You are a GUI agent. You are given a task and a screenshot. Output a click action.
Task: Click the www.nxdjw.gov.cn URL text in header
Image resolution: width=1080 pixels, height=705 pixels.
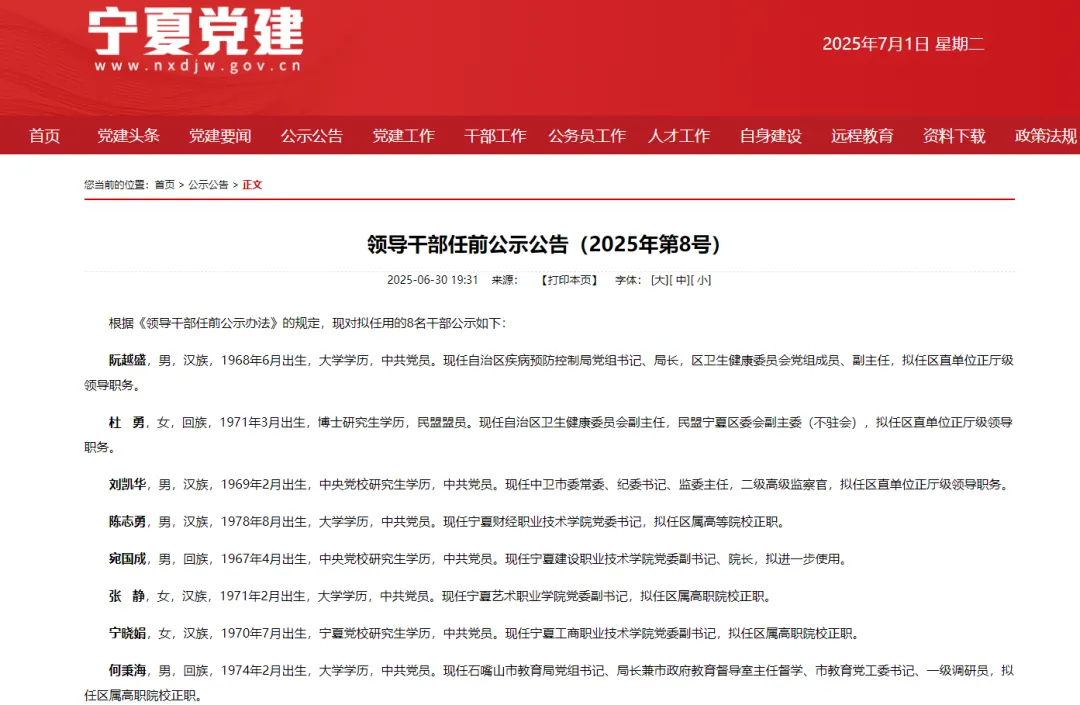coord(198,67)
